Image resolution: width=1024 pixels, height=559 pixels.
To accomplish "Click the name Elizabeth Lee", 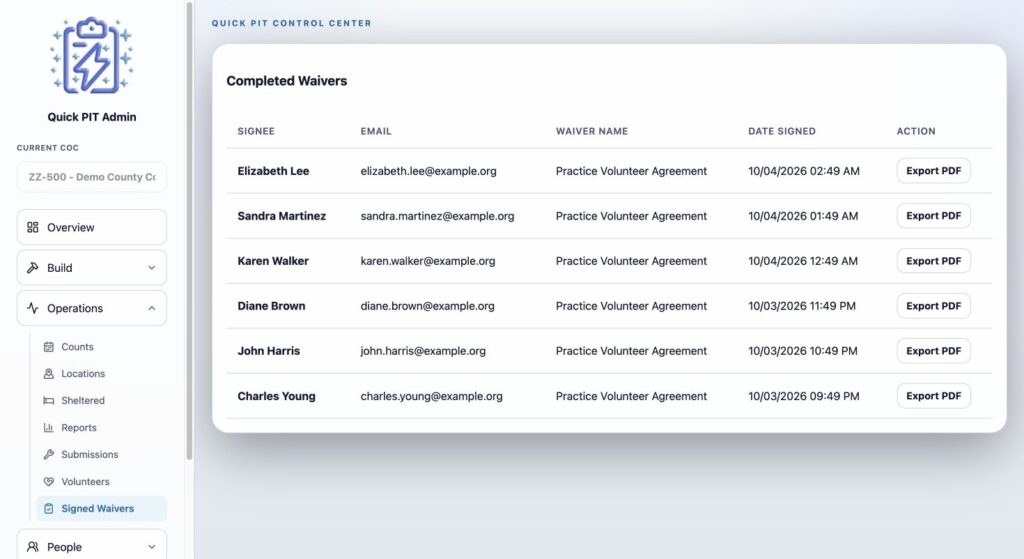I will [273, 171].
